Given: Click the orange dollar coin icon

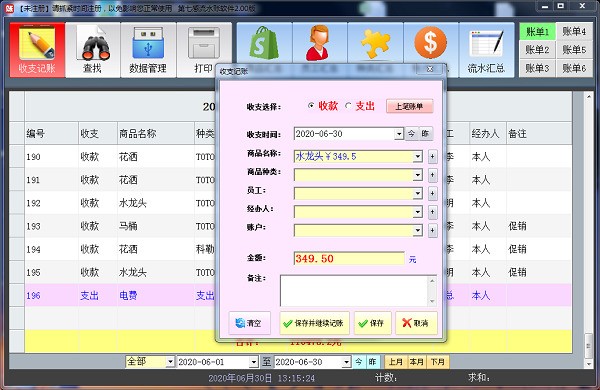Looking at the screenshot, I should tap(430, 43).
